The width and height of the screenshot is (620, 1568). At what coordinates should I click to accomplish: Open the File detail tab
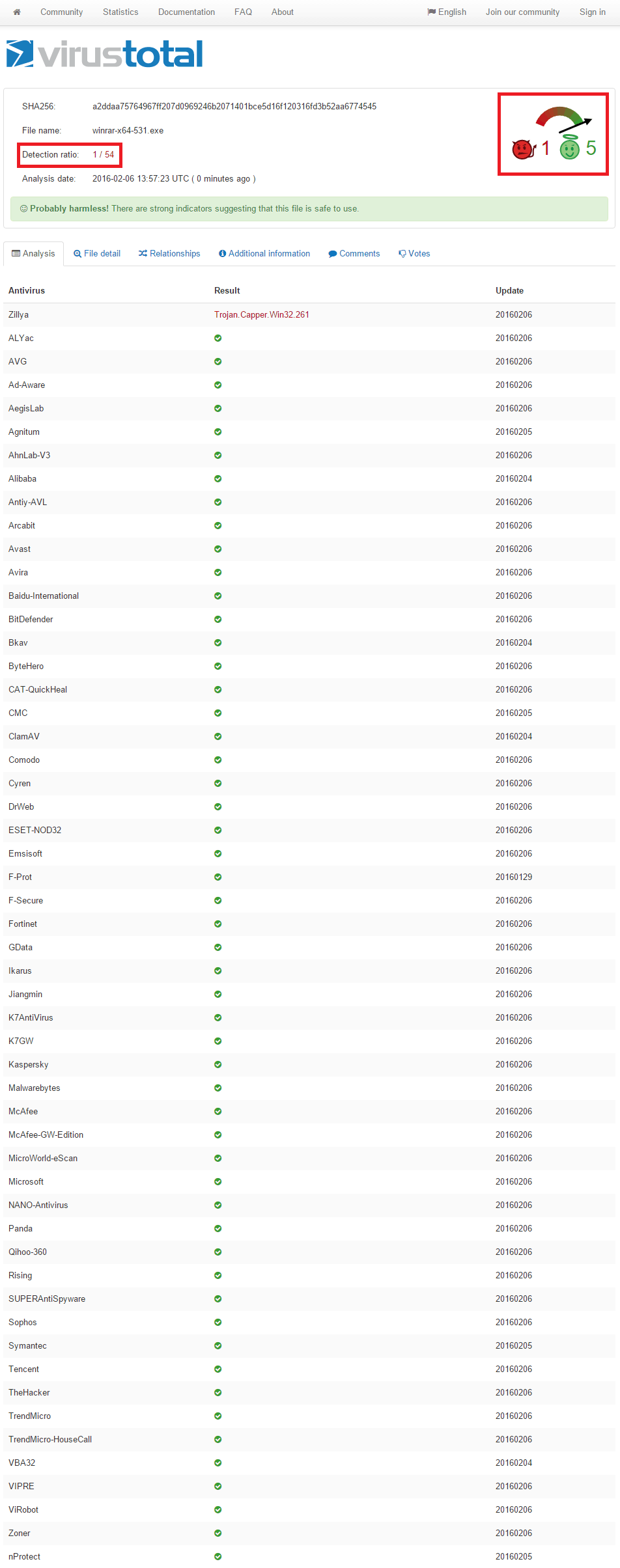pos(97,253)
